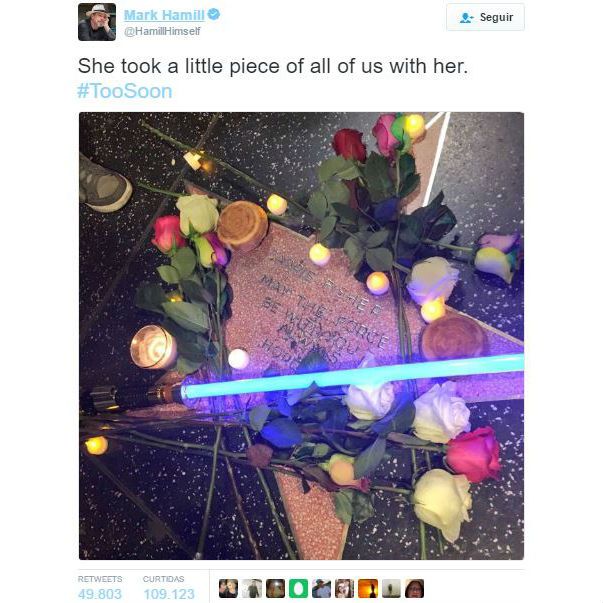Click the Seguir follow button
This screenshot has height=603, width=603.
[485, 17]
